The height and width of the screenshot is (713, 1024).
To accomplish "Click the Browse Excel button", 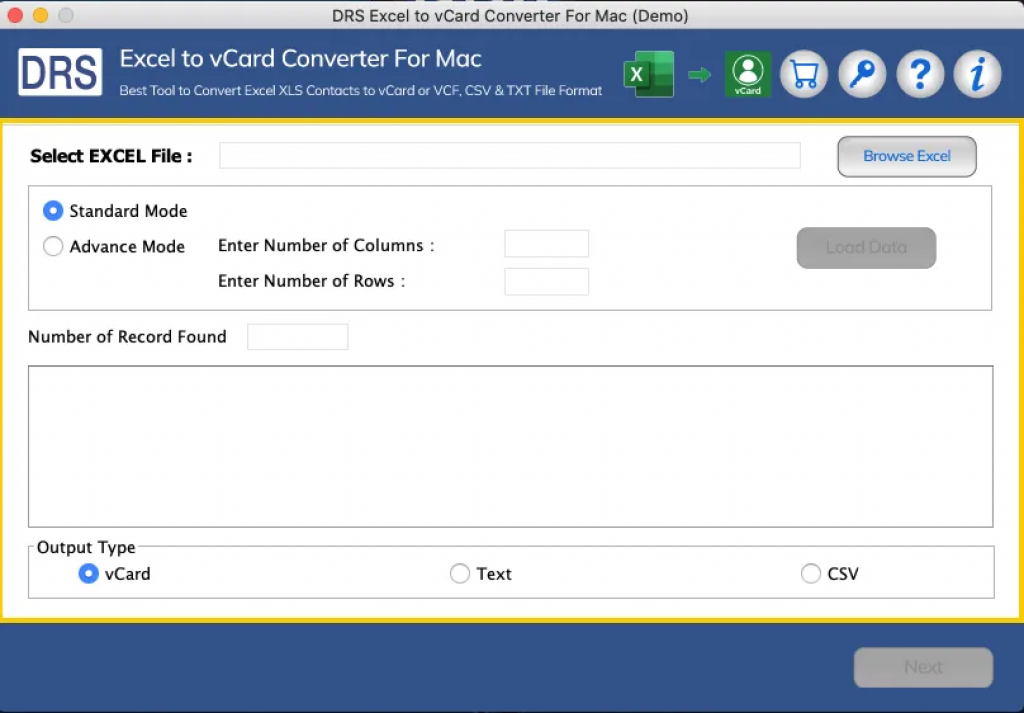I will (906, 156).
